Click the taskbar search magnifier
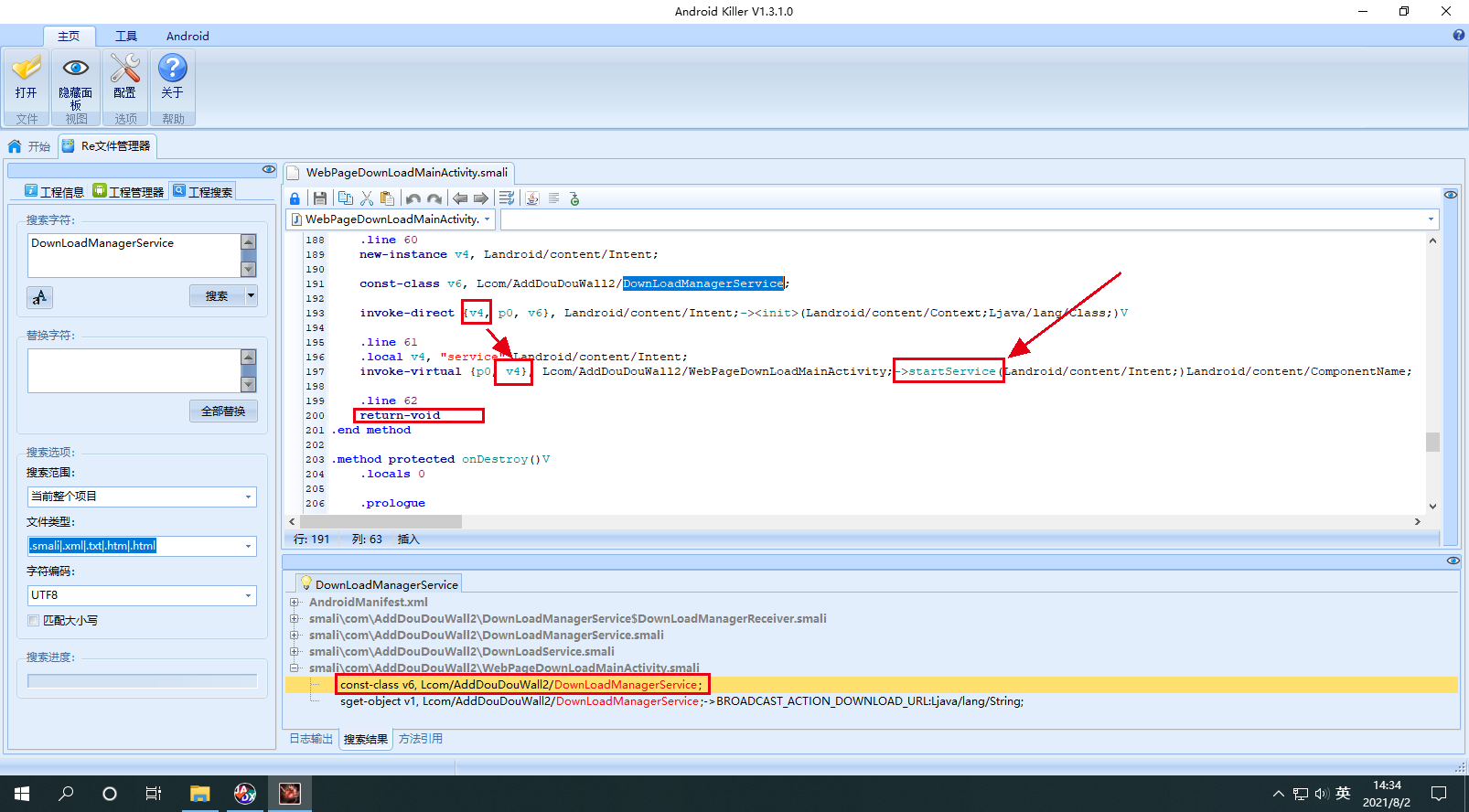Image resolution: width=1469 pixels, height=812 pixels. [66, 793]
